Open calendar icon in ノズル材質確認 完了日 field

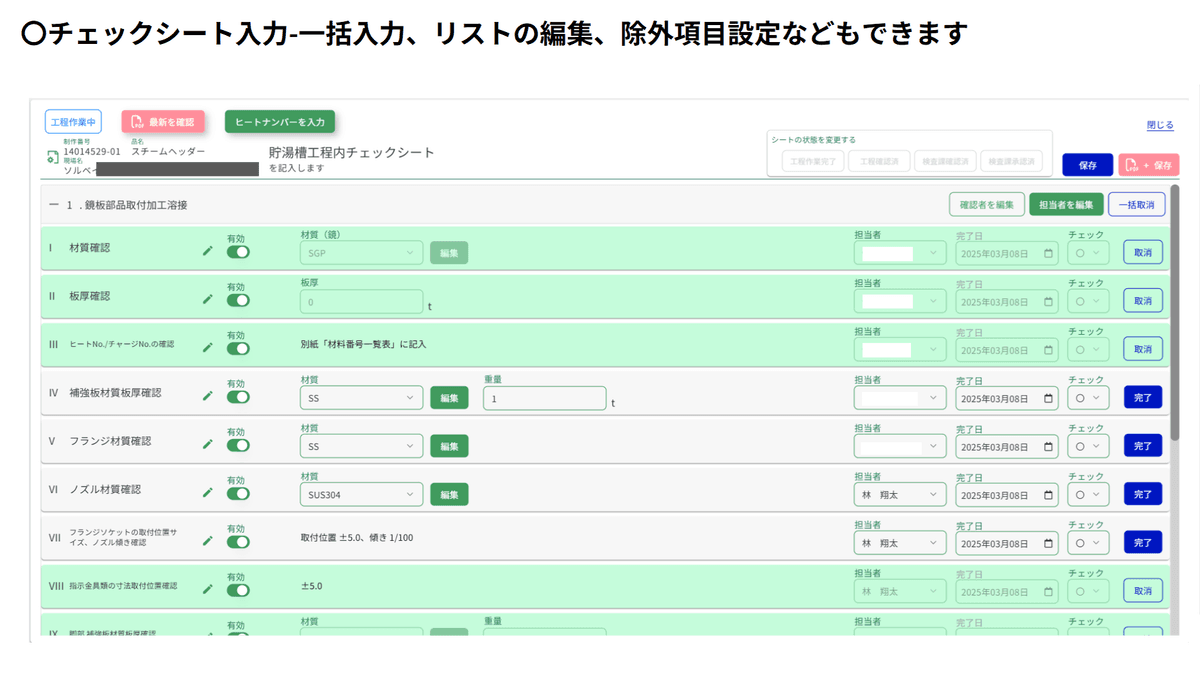pyautogui.click(x=1048, y=494)
